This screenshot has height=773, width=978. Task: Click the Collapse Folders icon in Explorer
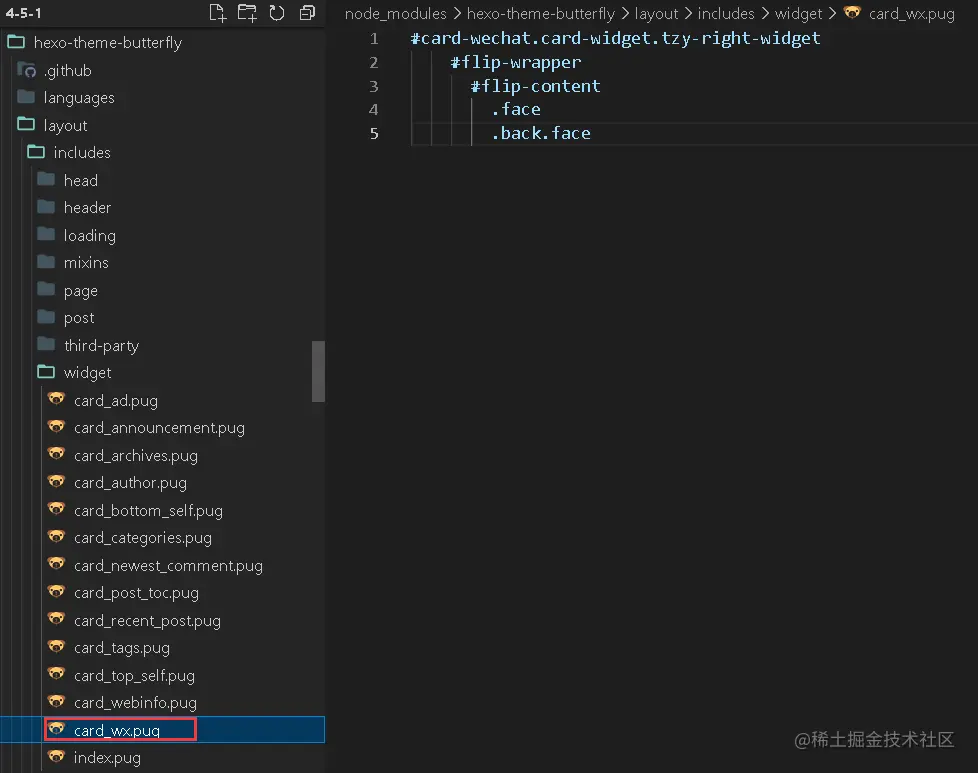(306, 13)
